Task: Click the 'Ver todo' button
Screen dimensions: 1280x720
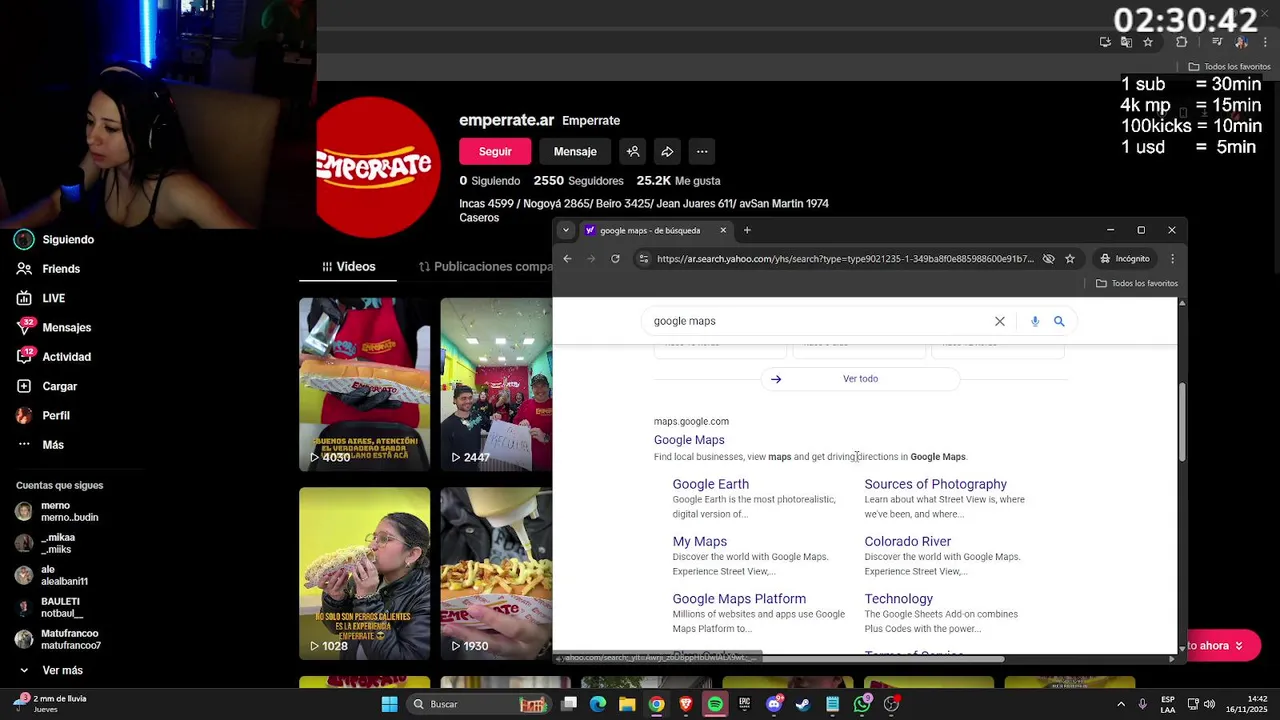Action: 860,379
